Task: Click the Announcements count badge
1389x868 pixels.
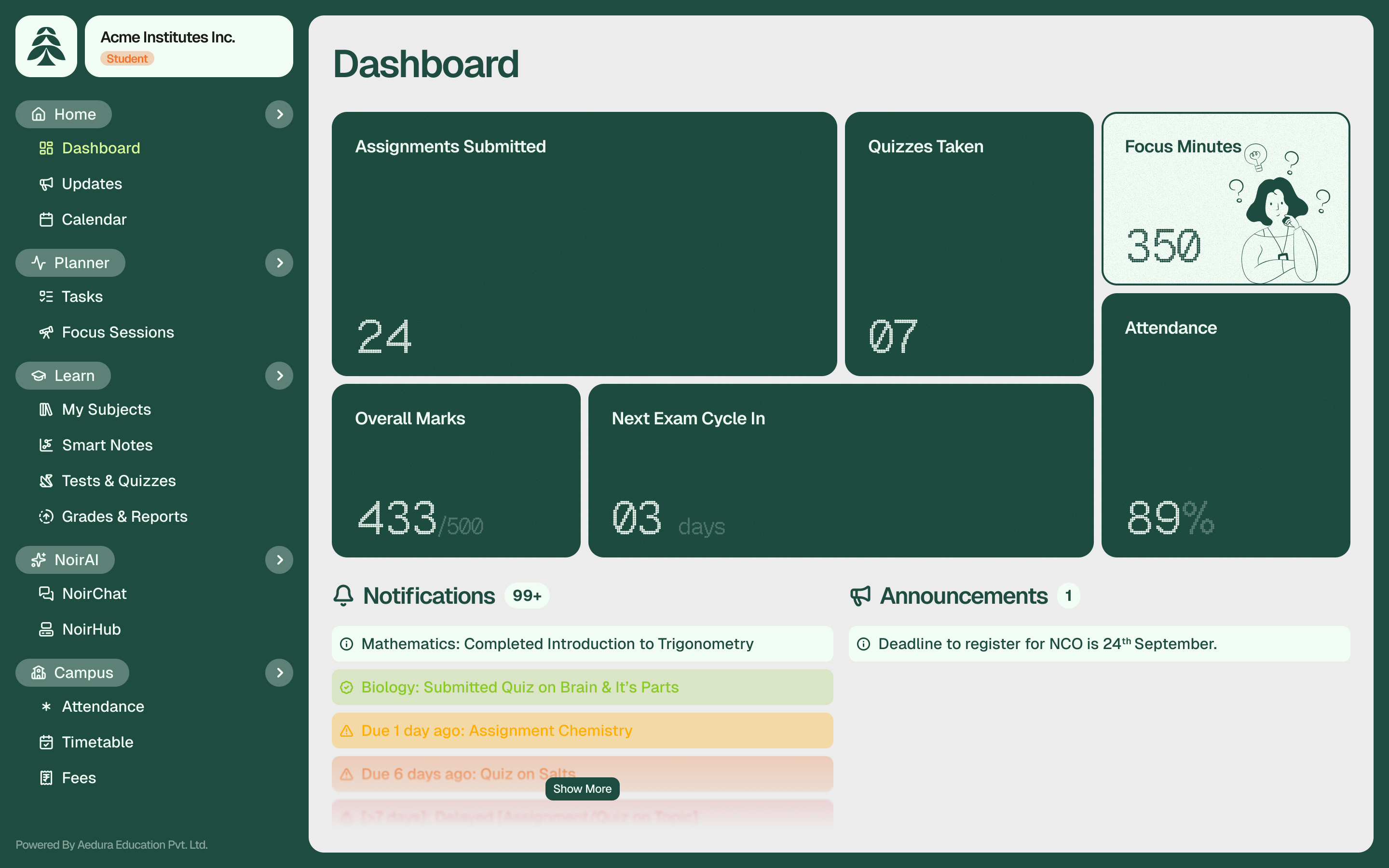Action: click(1068, 596)
